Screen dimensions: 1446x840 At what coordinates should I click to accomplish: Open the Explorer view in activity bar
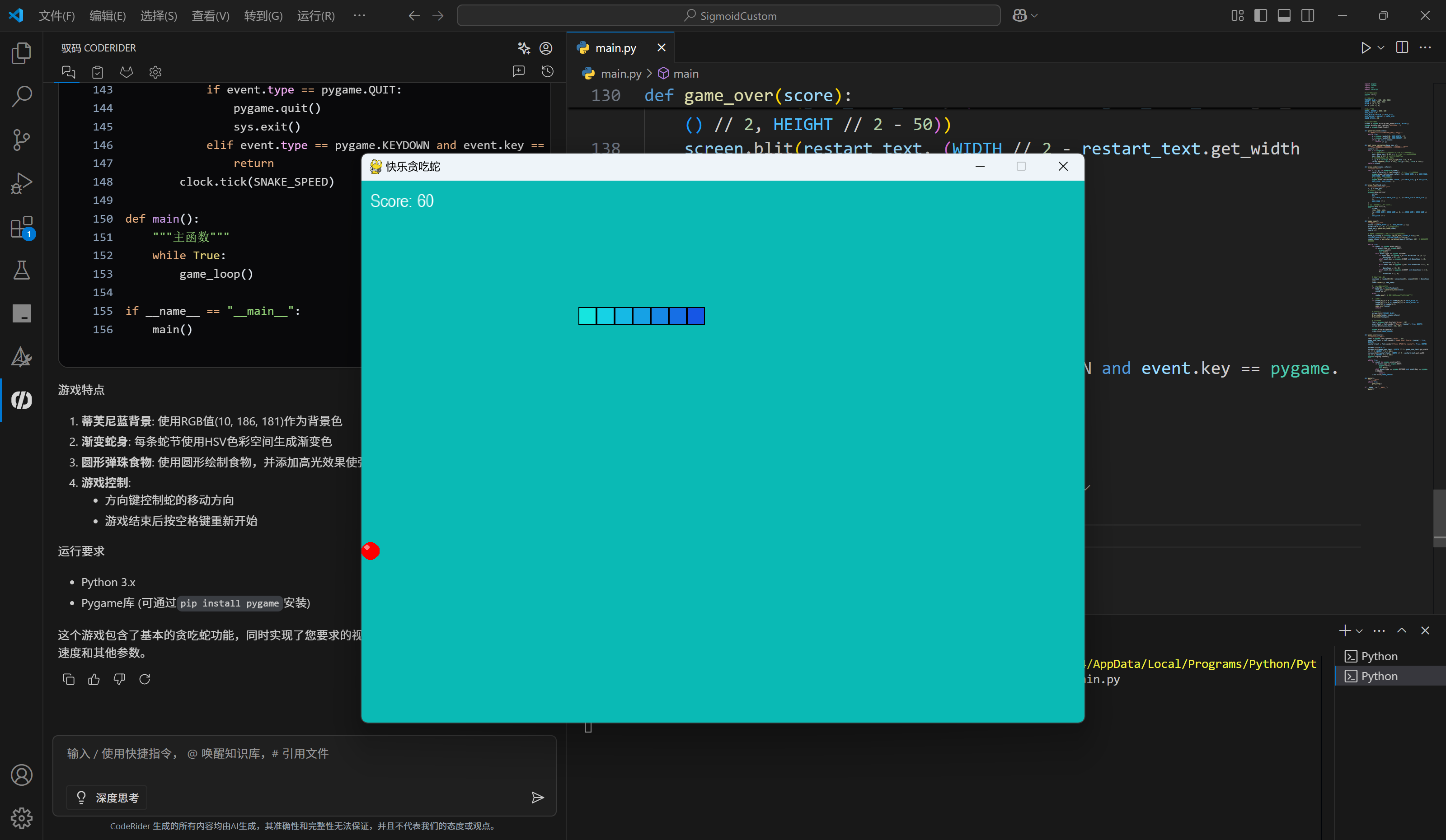coord(21,53)
